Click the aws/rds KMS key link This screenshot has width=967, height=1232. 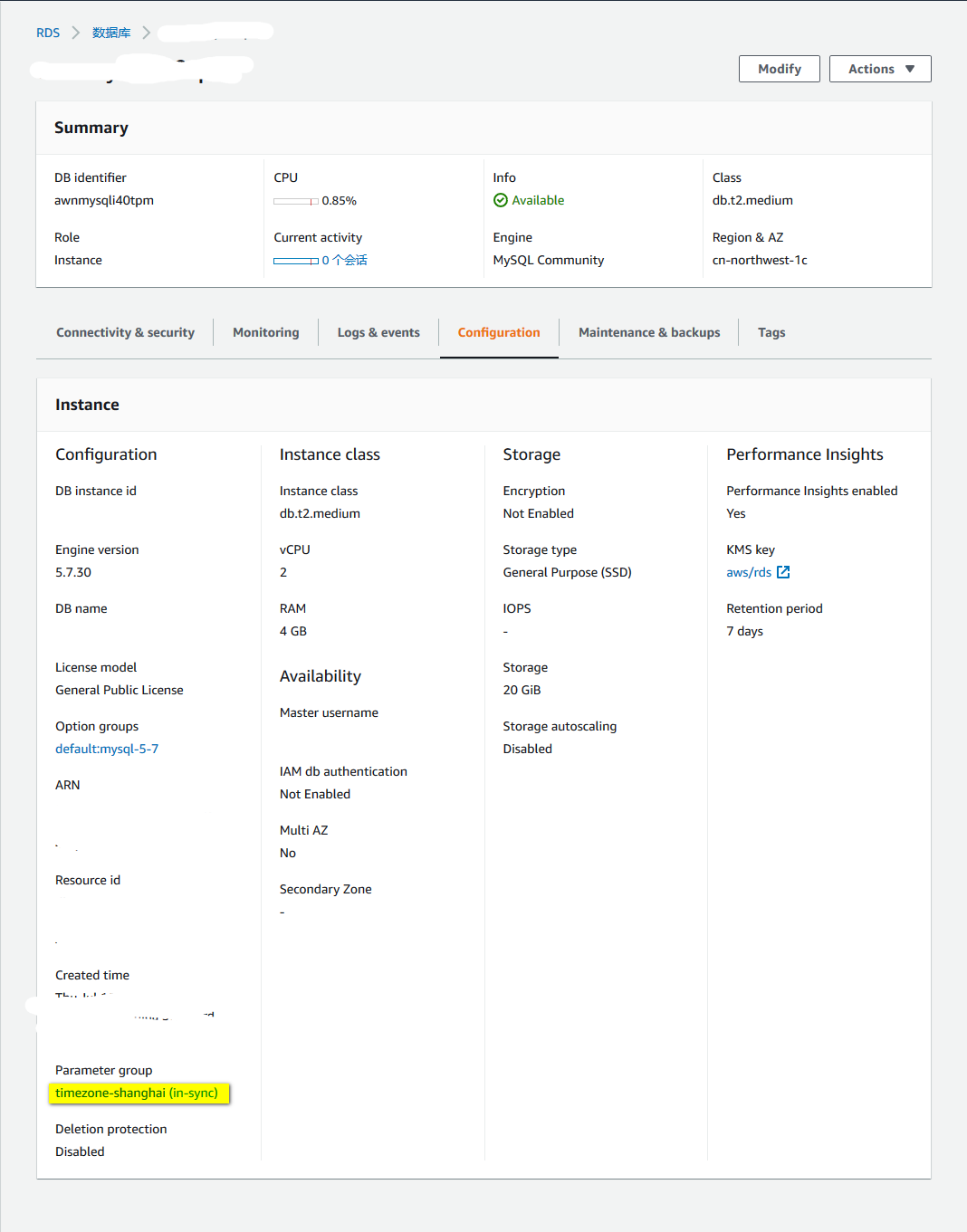click(x=749, y=572)
